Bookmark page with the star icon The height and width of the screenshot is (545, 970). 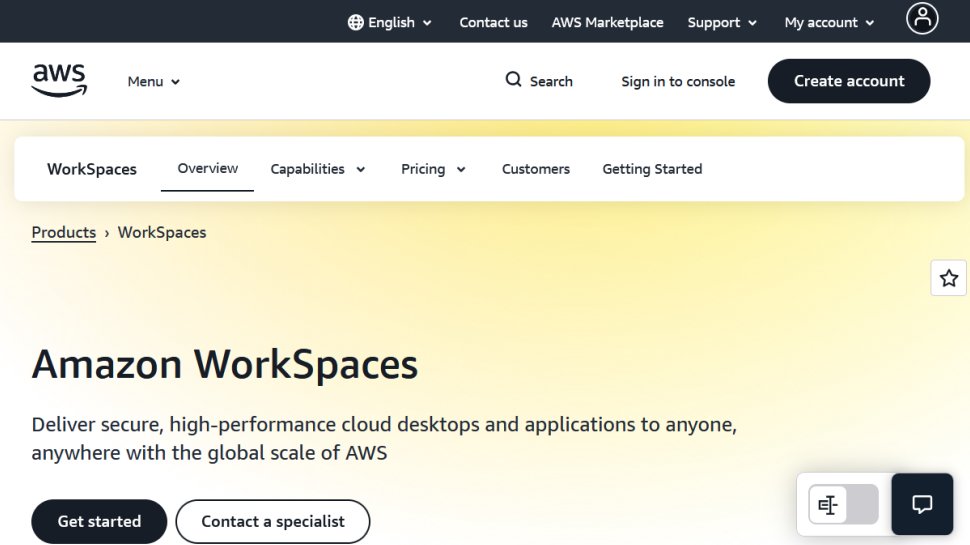(x=948, y=278)
